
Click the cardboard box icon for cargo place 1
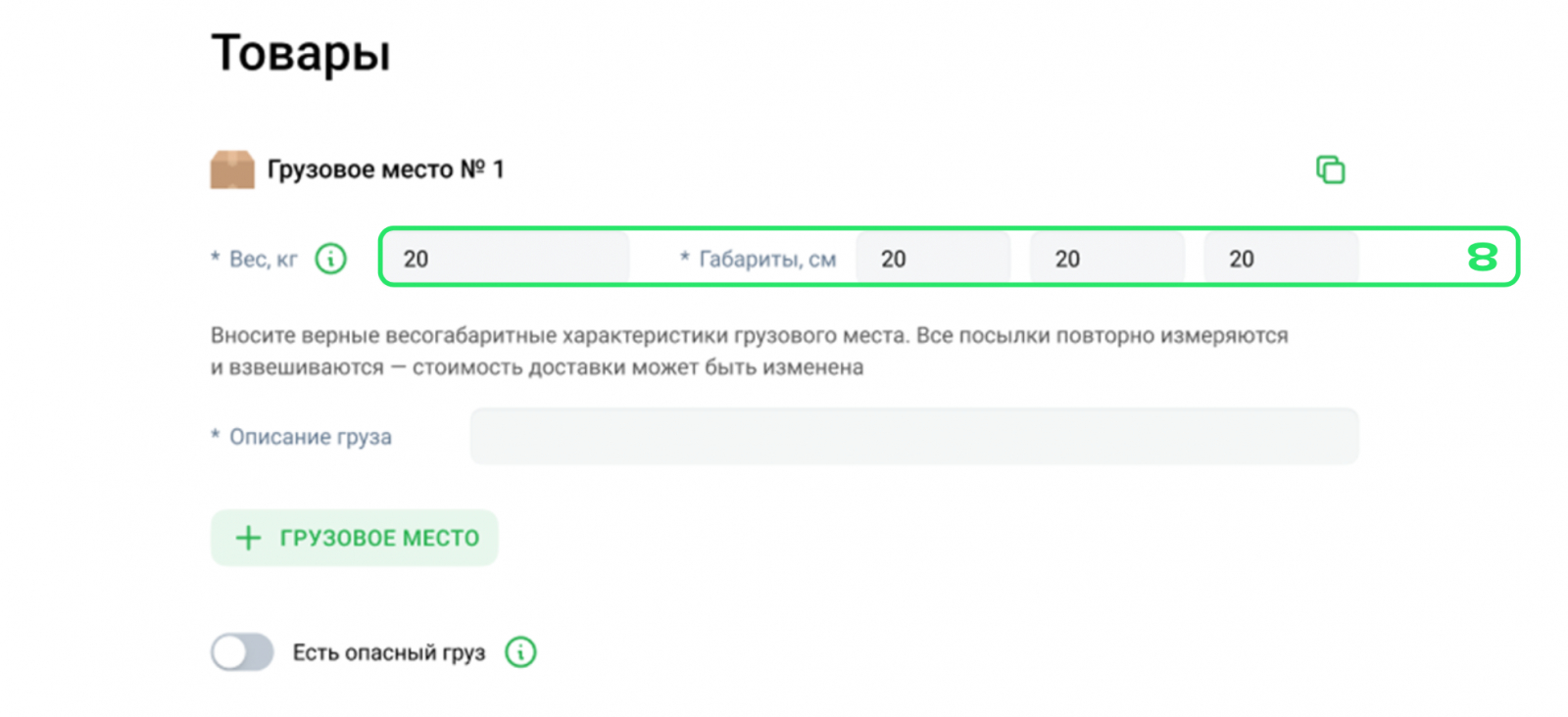click(x=232, y=169)
